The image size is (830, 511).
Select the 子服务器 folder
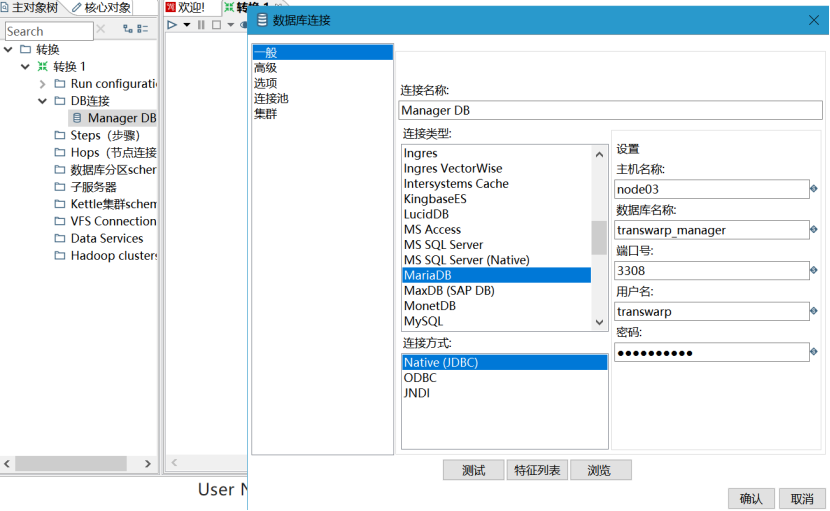point(85,187)
